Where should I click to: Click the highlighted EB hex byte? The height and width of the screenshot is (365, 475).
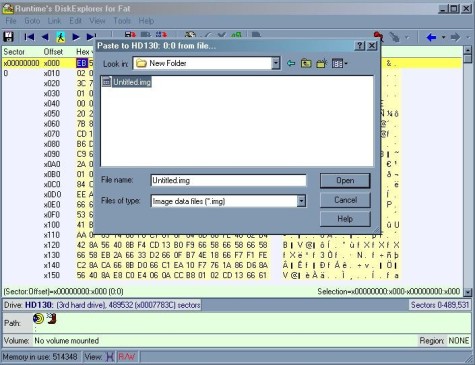point(82,63)
